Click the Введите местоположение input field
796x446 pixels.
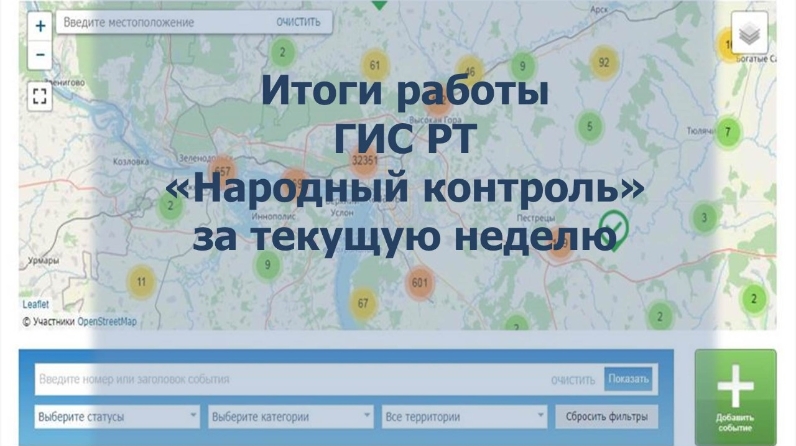160,22
